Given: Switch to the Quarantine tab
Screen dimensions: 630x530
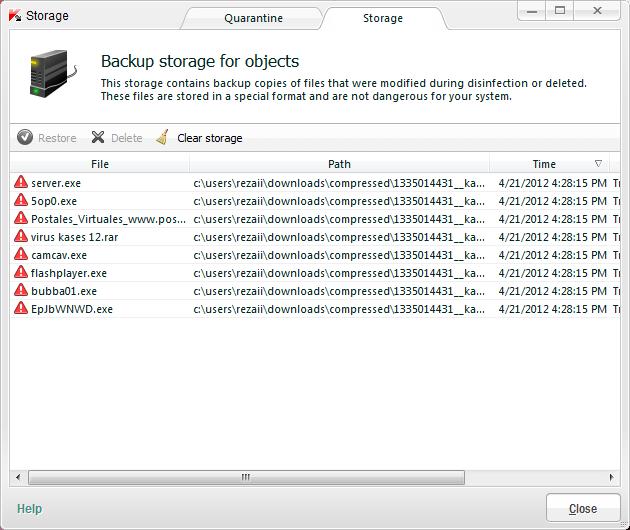Looking at the screenshot, I should coord(253,18).
